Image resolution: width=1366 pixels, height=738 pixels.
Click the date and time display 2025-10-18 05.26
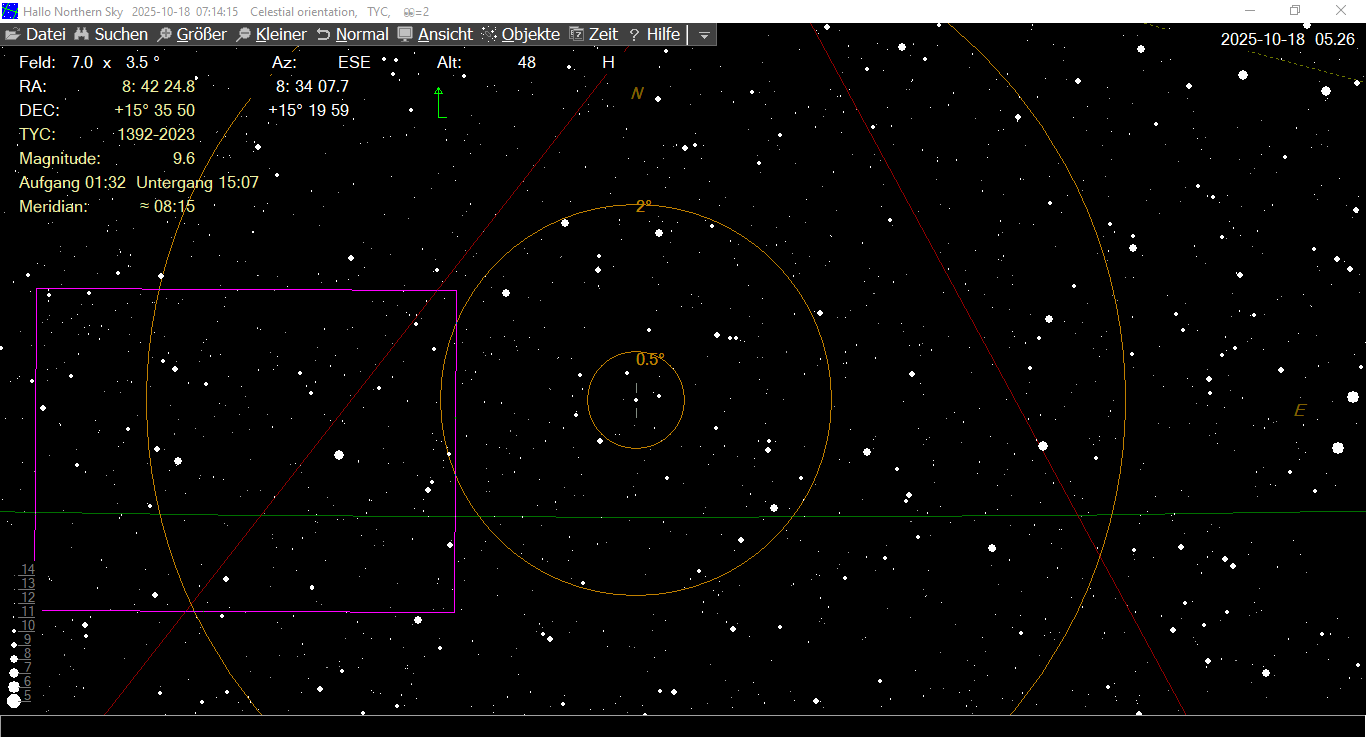point(1287,39)
